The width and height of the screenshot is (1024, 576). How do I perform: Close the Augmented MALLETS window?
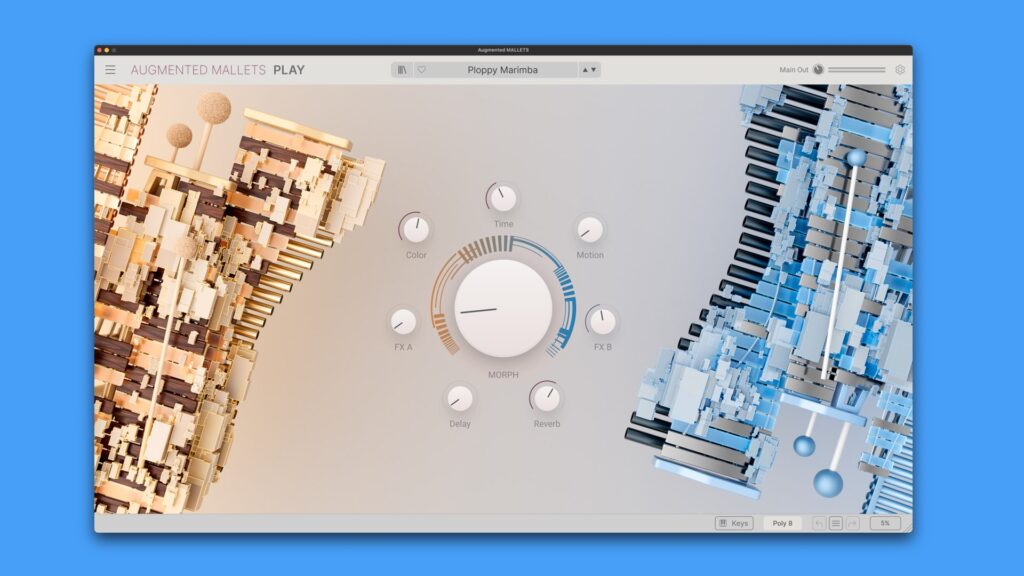tap(99, 50)
